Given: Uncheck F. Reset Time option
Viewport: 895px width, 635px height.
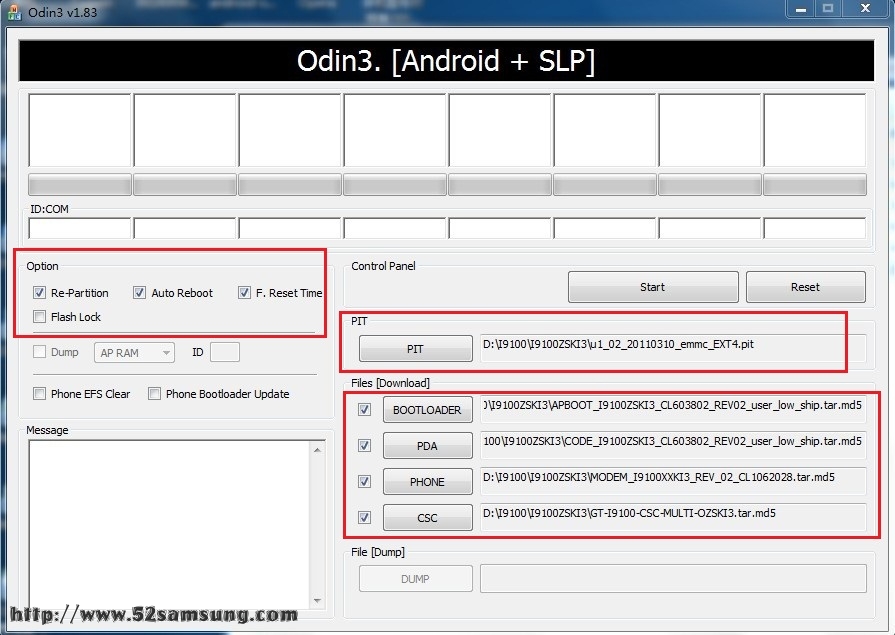Looking at the screenshot, I should coord(244,293).
